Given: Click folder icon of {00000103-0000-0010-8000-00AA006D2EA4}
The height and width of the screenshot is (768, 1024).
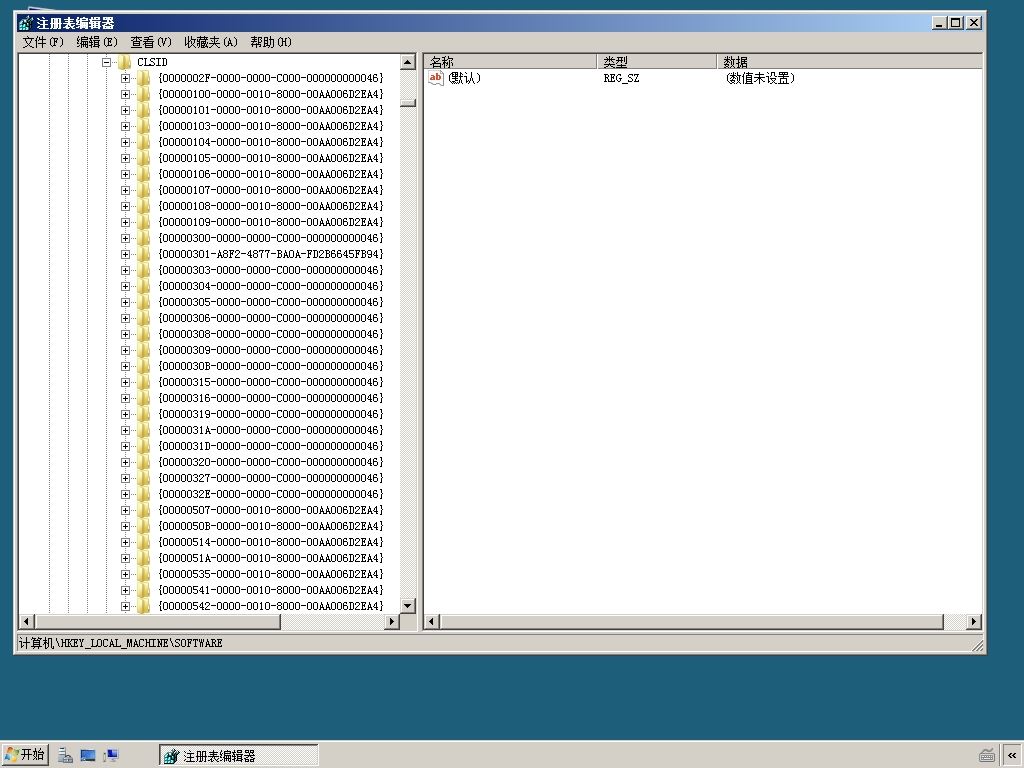Looking at the screenshot, I should pyautogui.click(x=144, y=126).
